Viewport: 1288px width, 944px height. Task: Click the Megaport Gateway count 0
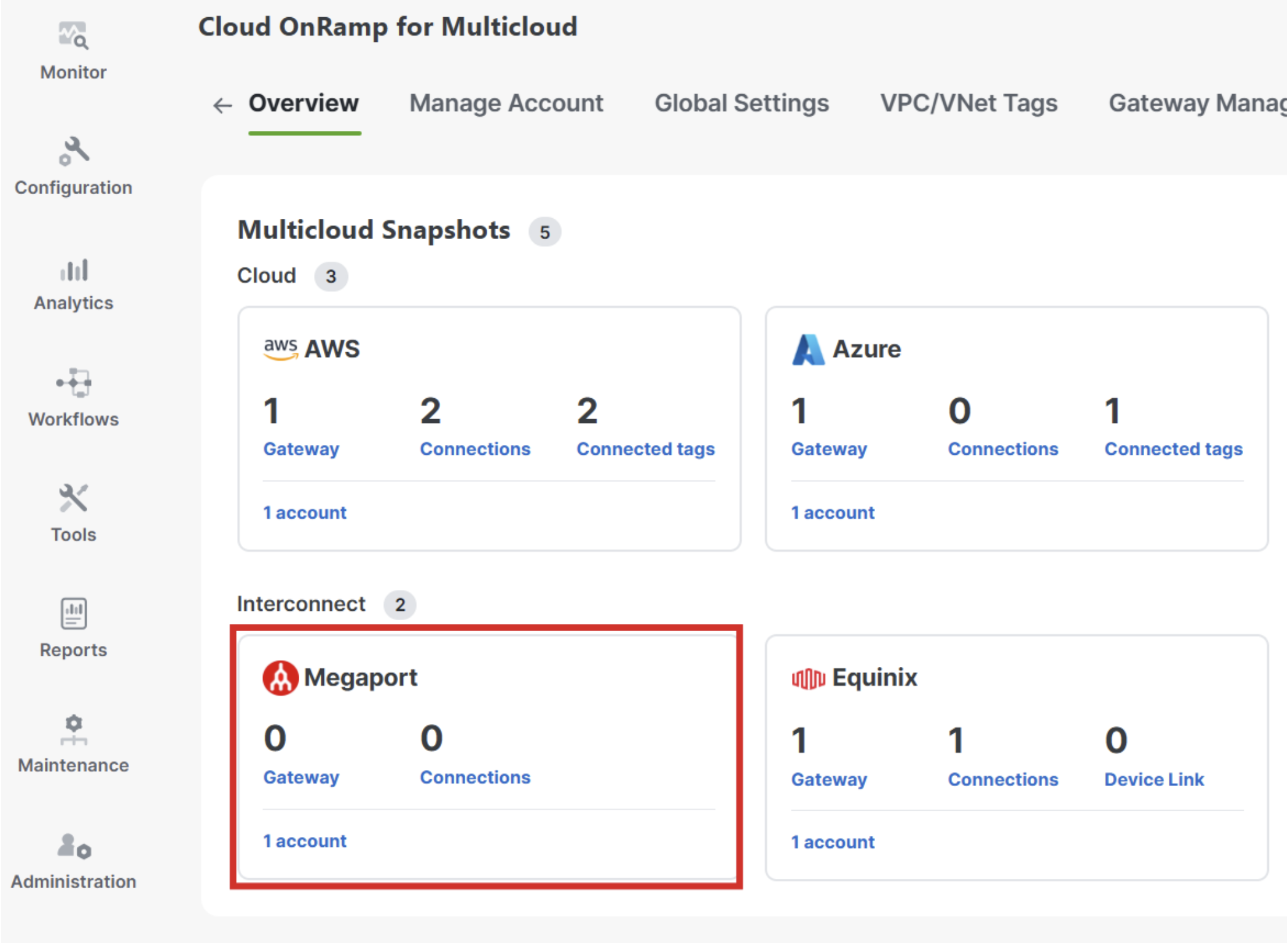[275, 738]
